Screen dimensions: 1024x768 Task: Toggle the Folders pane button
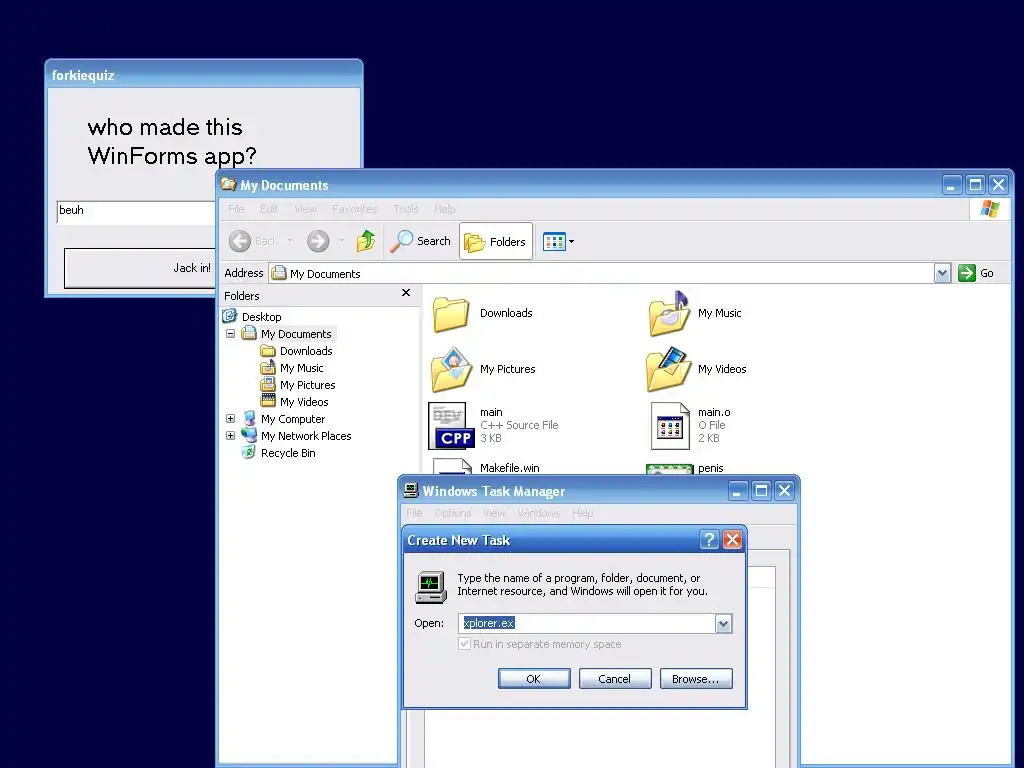click(x=496, y=241)
